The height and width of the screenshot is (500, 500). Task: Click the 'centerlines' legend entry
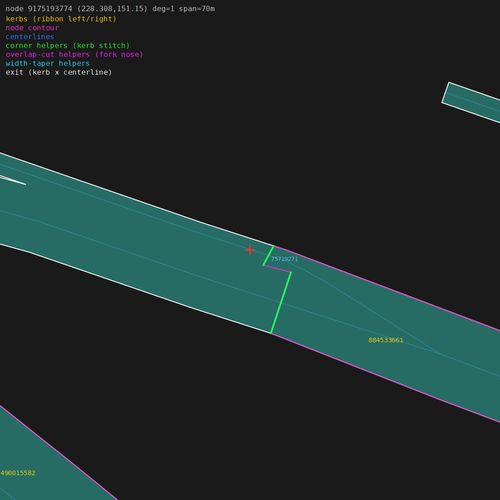tap(30, 37)
